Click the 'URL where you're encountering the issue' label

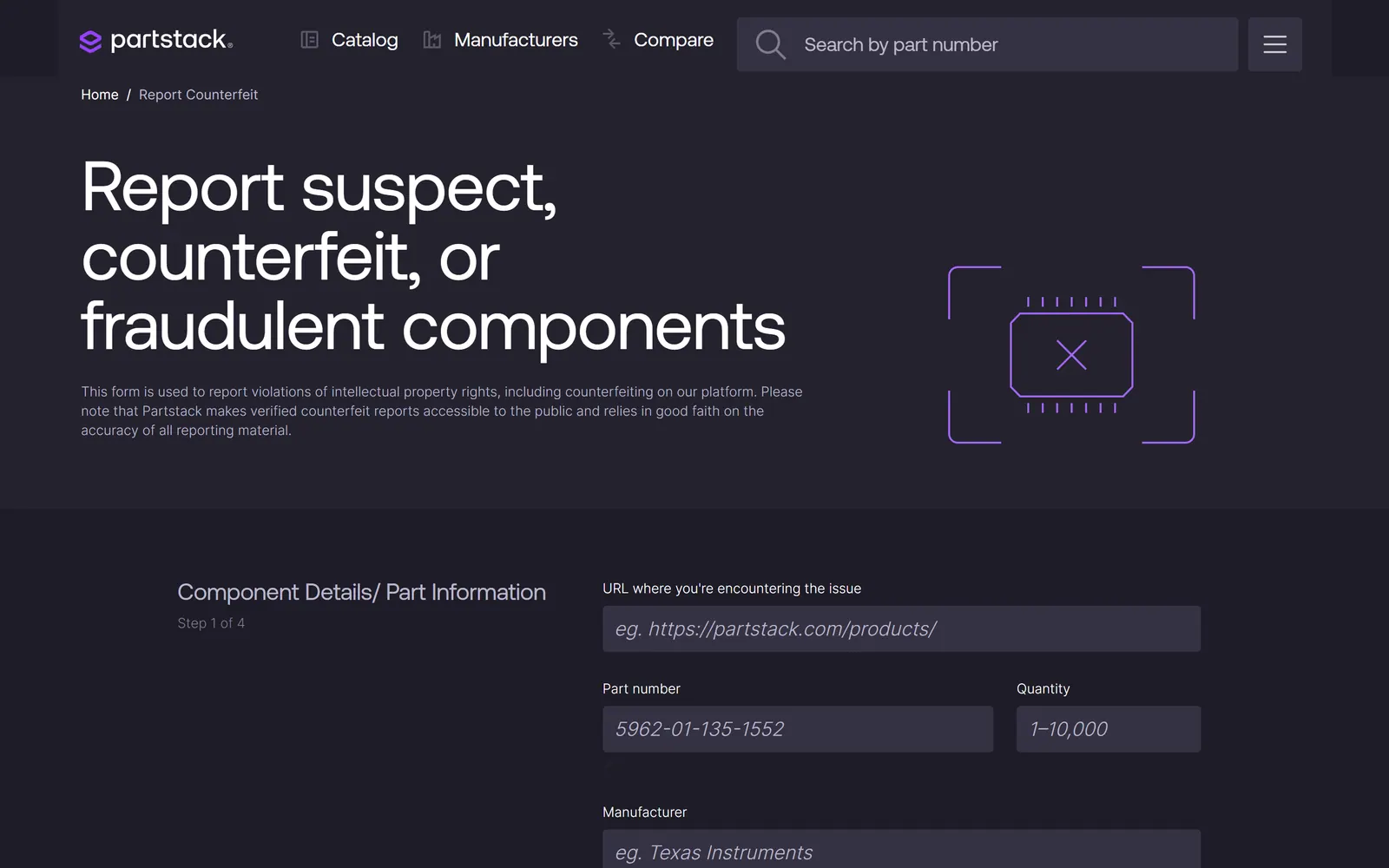[x=732, y=589]
